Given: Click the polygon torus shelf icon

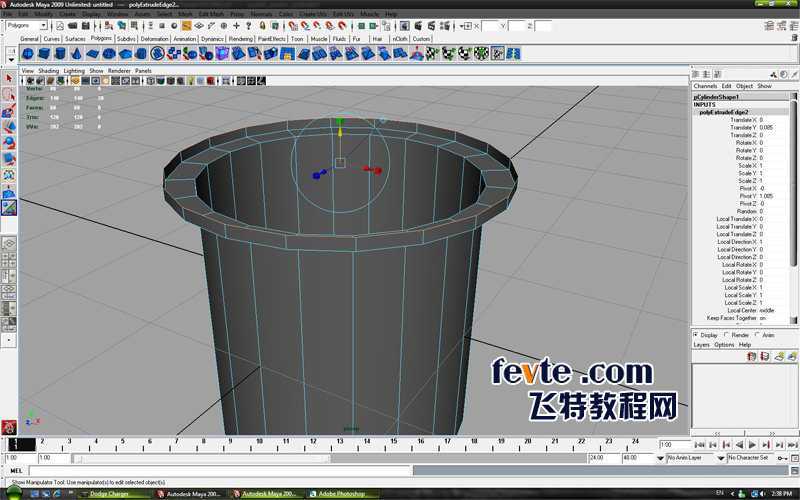Looking at the screenshot, I should pos(109,54).
